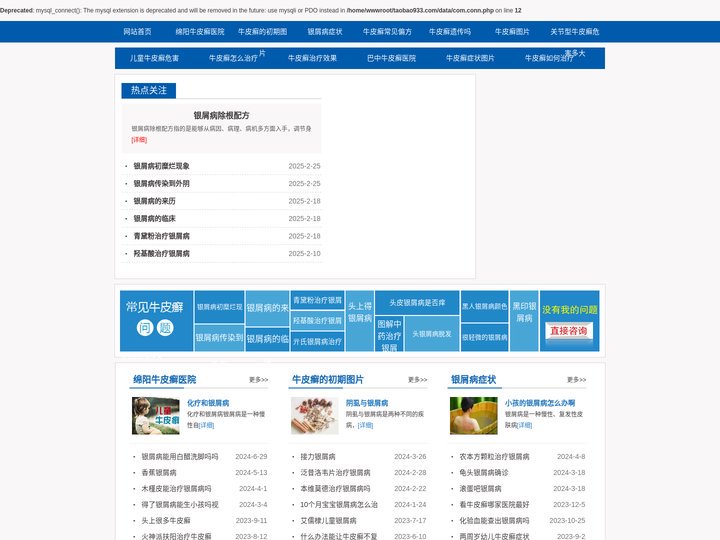Open article title 化疗和银屑病
This screenshot has height=540, width=720.
(x=208, y=403)
